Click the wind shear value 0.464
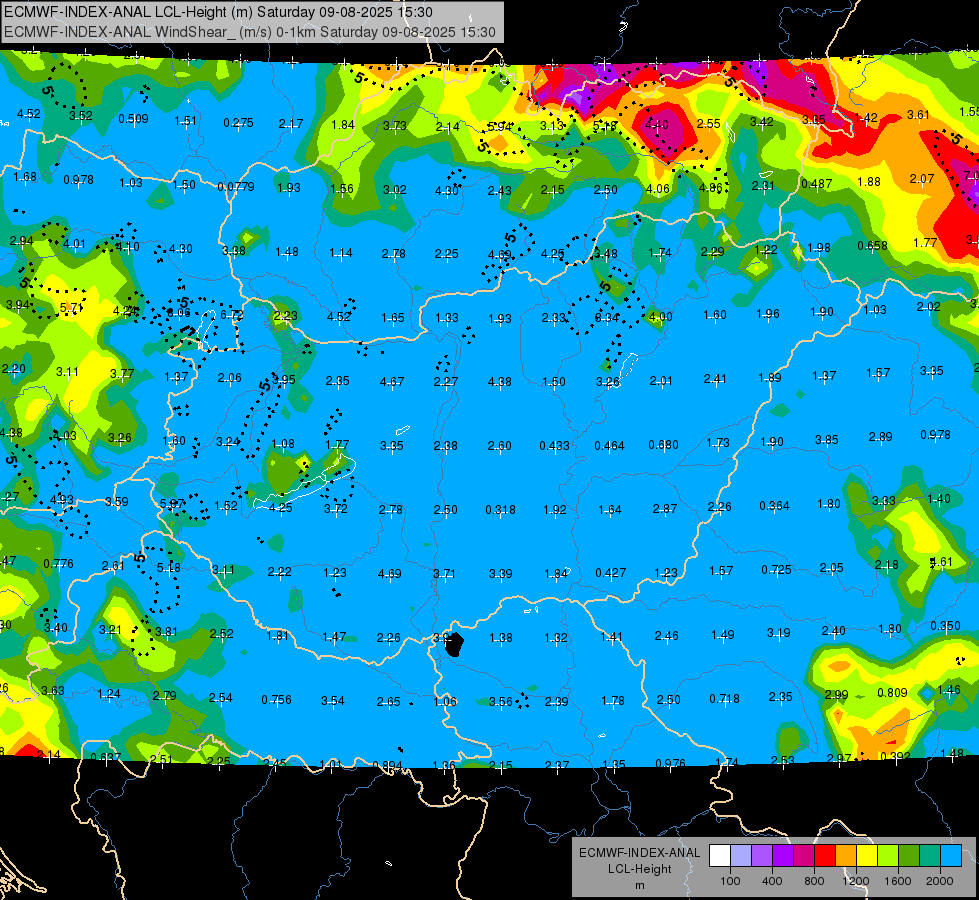Image resolution: width=979 pixels, height=900 pixels. (609, 445)
